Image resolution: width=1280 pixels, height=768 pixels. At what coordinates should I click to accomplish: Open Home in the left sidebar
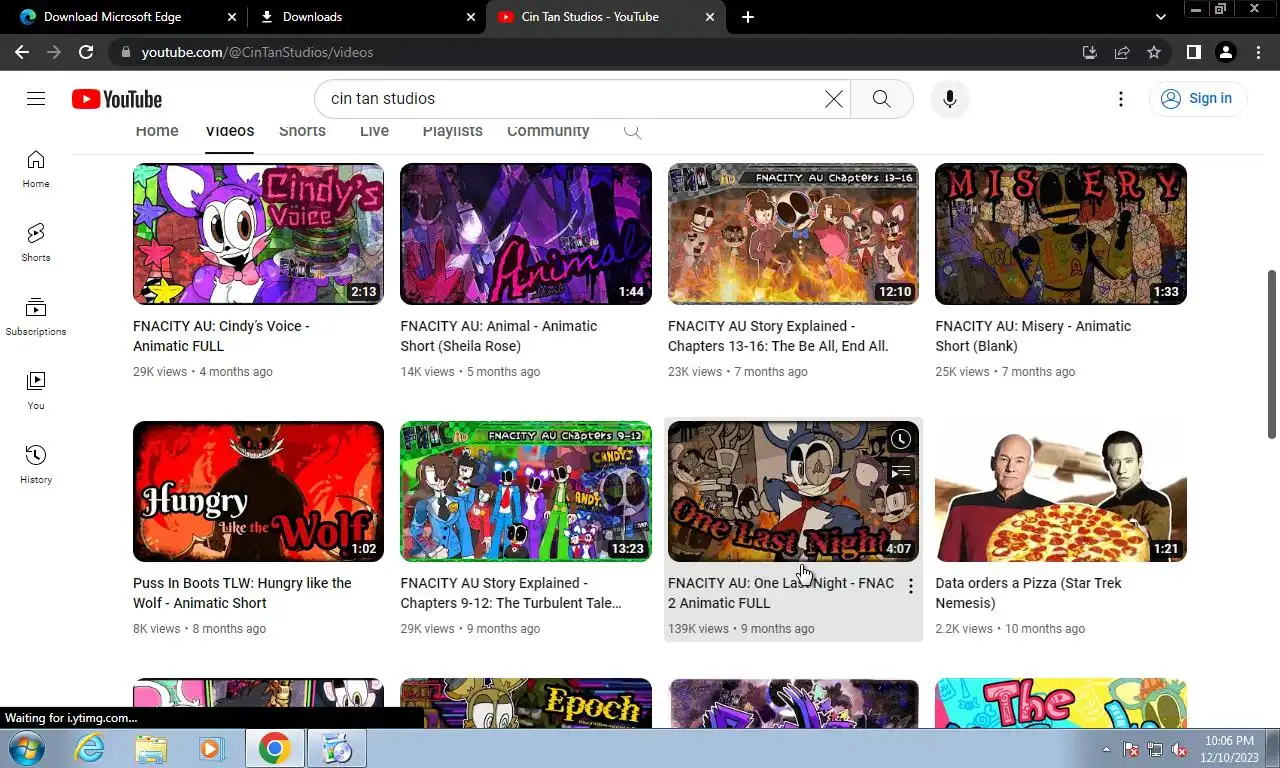(x=36, y=169)
